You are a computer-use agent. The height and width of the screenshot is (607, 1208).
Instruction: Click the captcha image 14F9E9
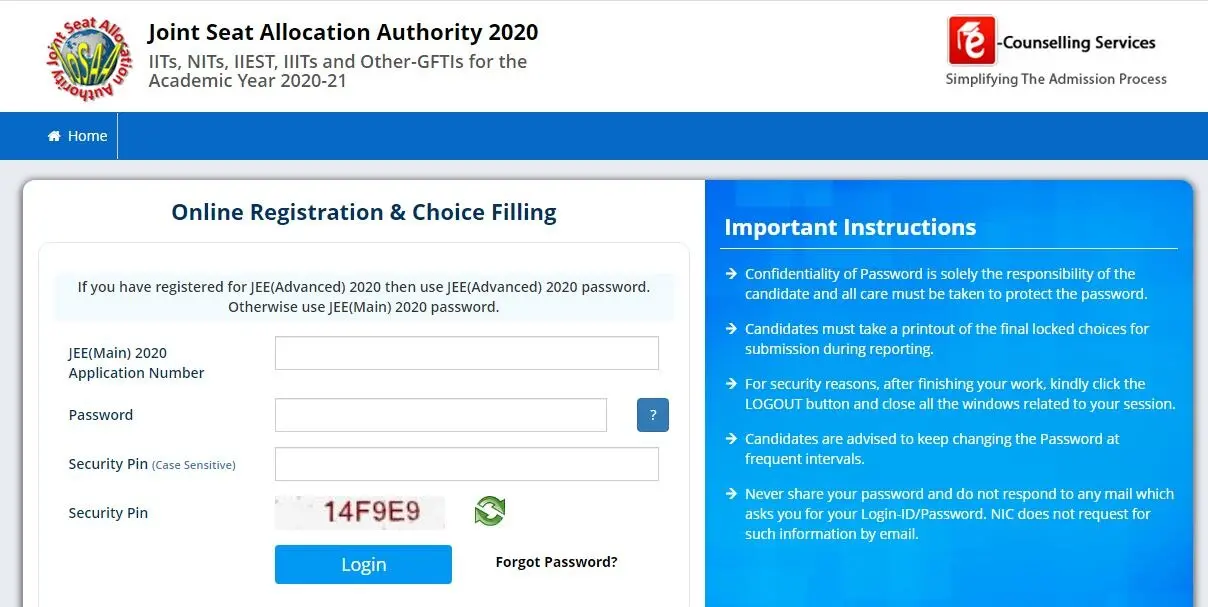coord(360,512)
